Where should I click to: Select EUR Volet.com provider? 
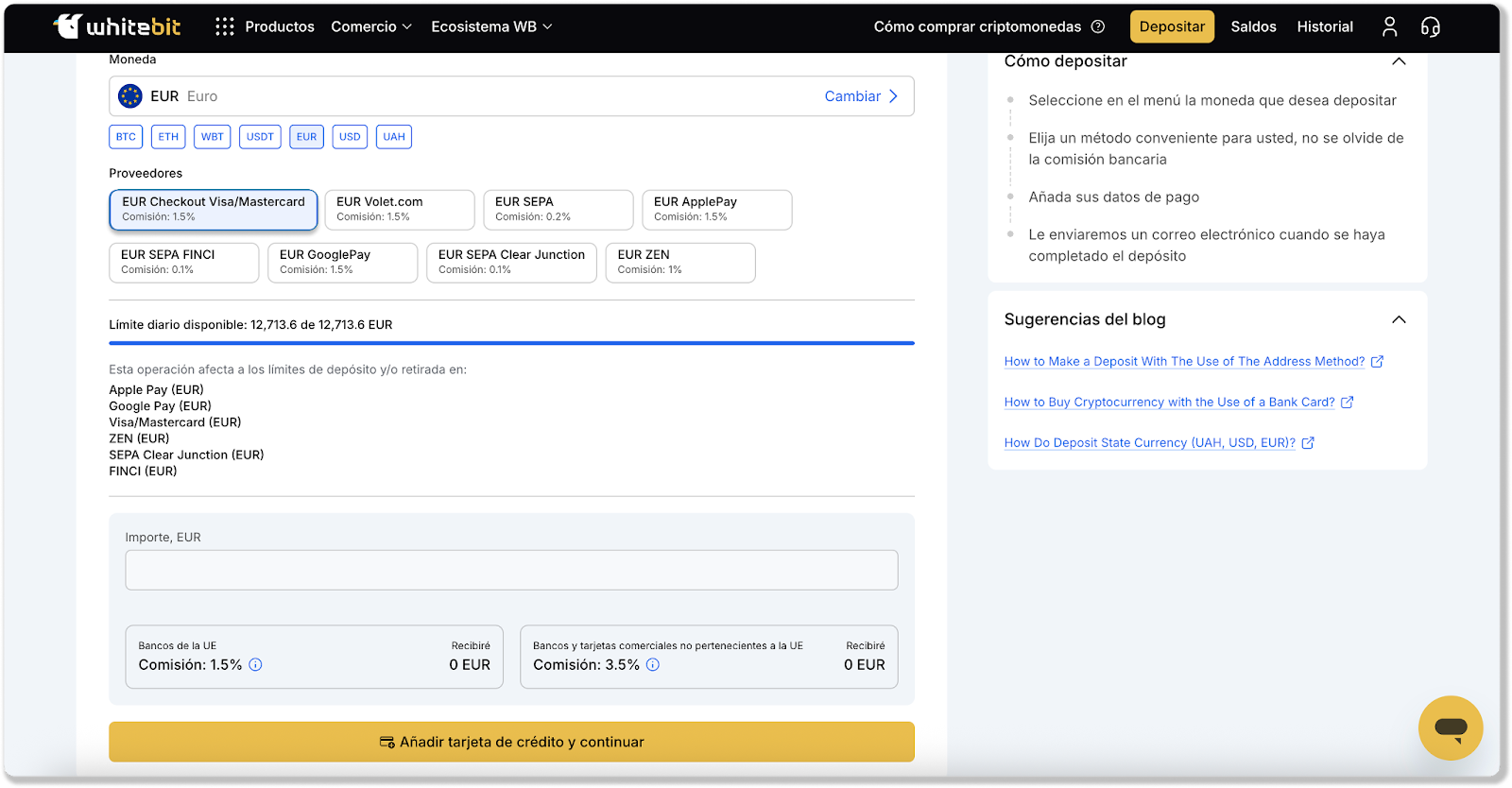(x=400, y=210)
